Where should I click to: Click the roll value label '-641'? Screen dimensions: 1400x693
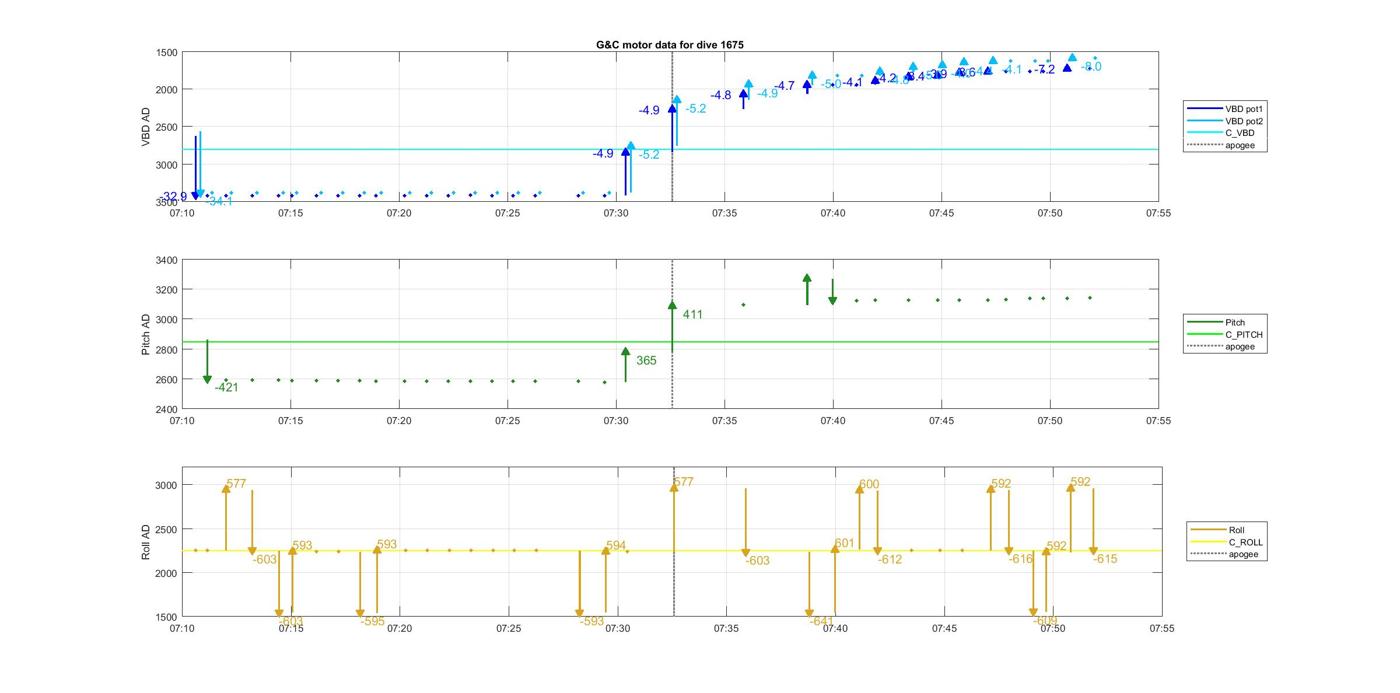pyautogui.click(x=821, y=621)
